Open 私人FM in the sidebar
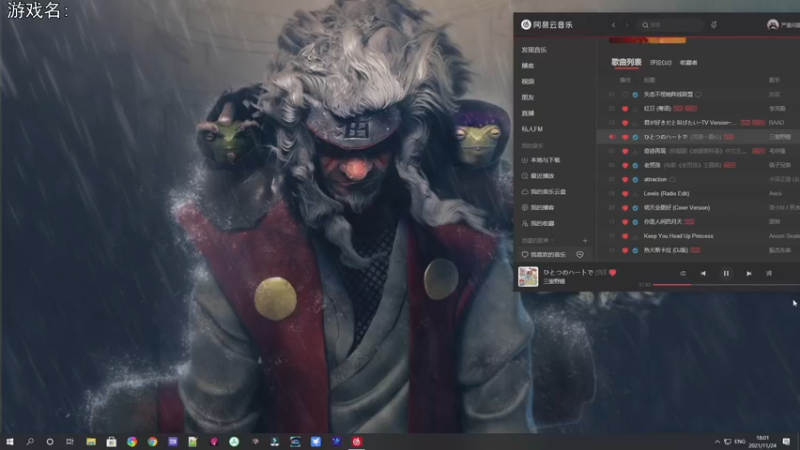This screenshot has height=450, width=800. 532,129
